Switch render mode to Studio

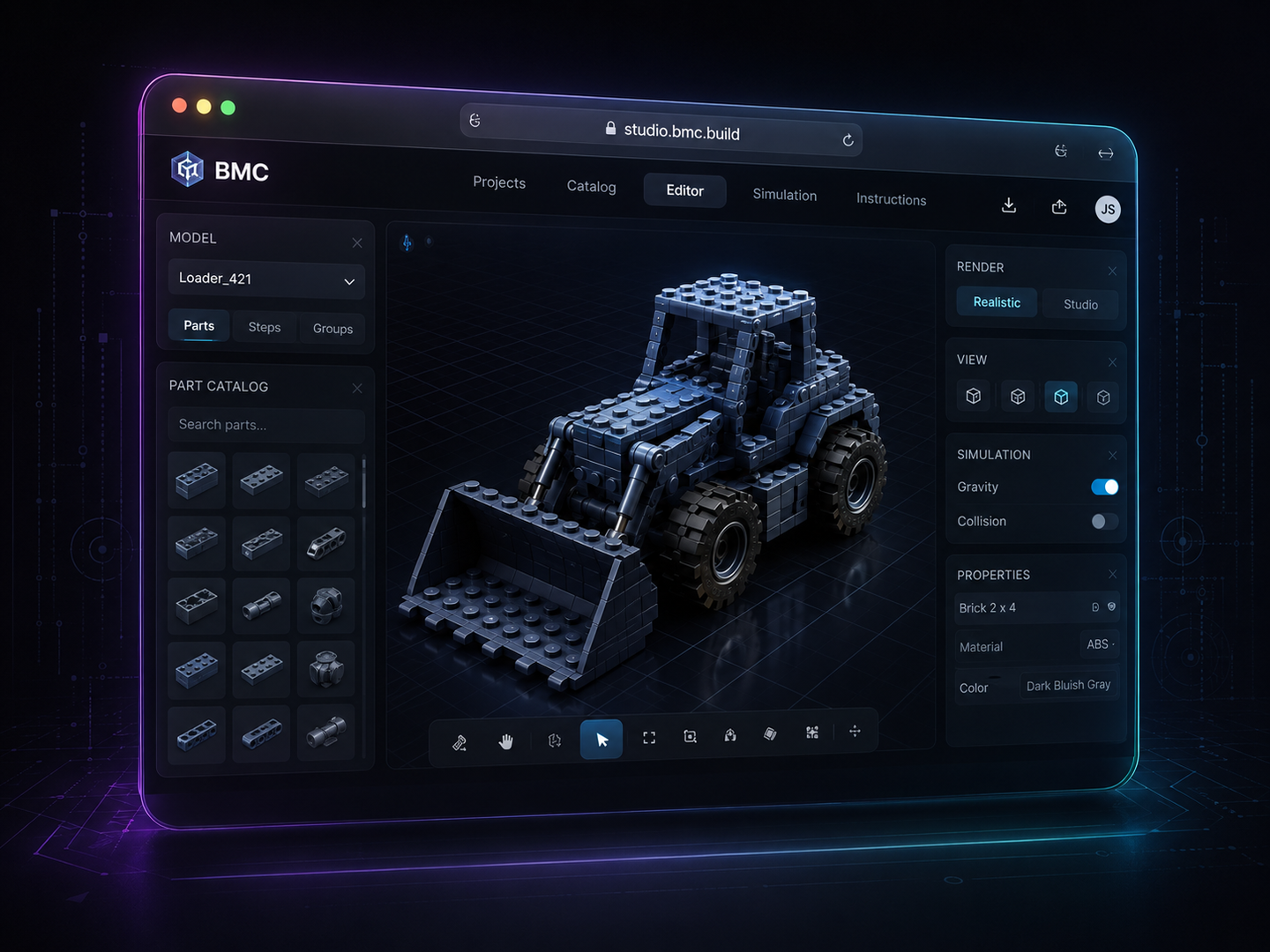coord(1080,304)
